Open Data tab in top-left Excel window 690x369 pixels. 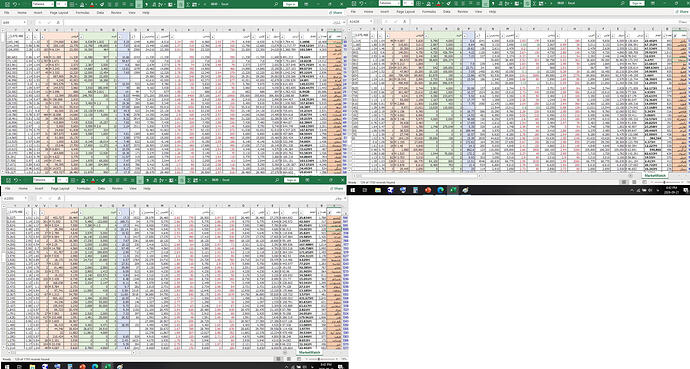click(100, 13)
